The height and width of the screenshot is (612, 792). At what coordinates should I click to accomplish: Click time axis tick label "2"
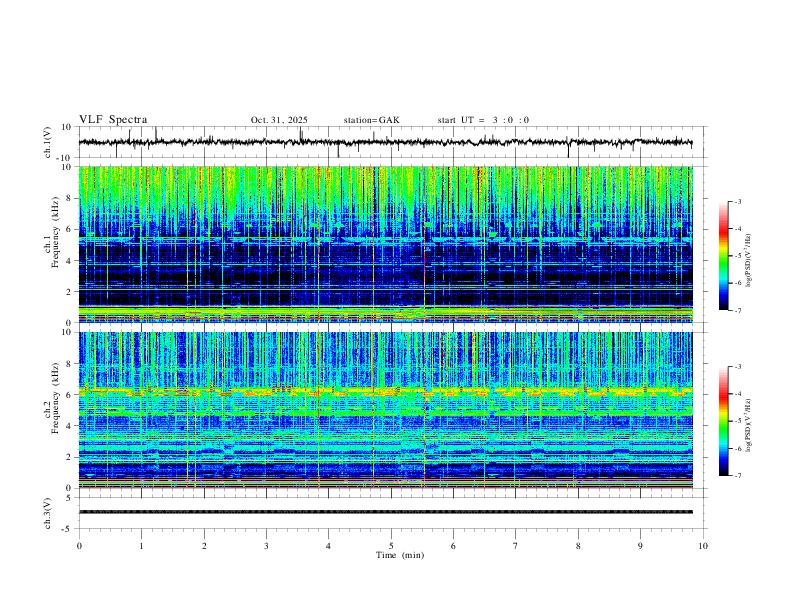click(x=204, y=546)
